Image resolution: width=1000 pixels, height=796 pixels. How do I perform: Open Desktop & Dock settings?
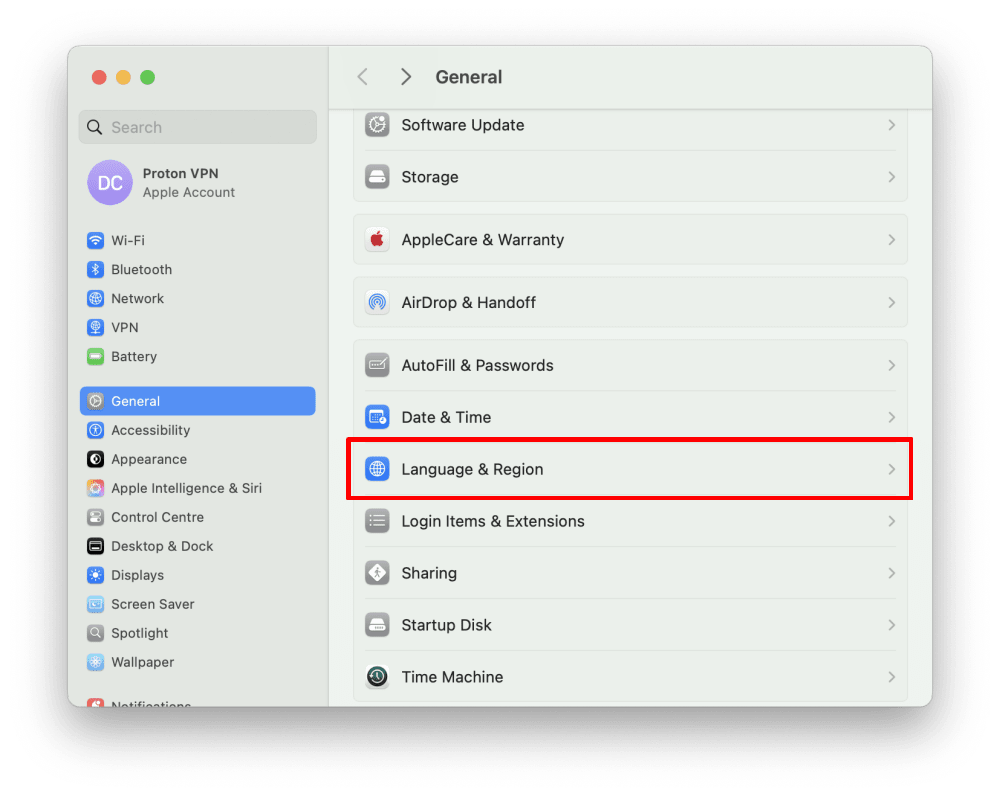(198, 546)
